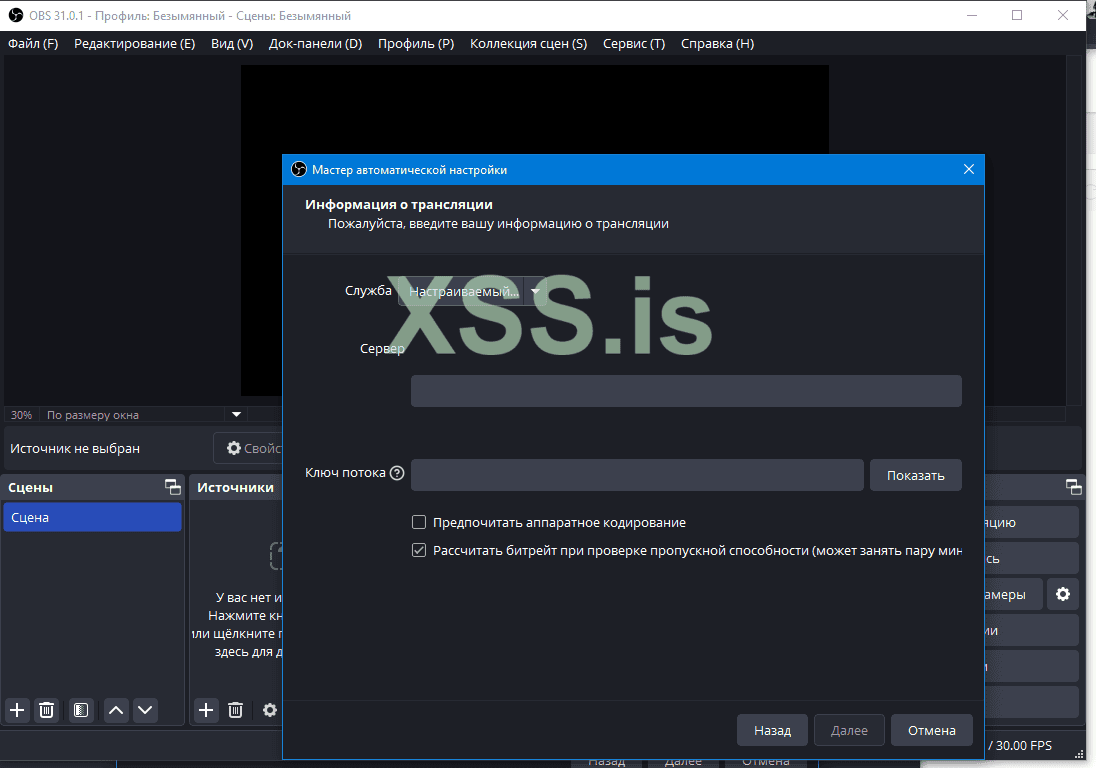Open the Сервис (T) menu
This screenshot has width=1096, height=768.
pos(634,43)
